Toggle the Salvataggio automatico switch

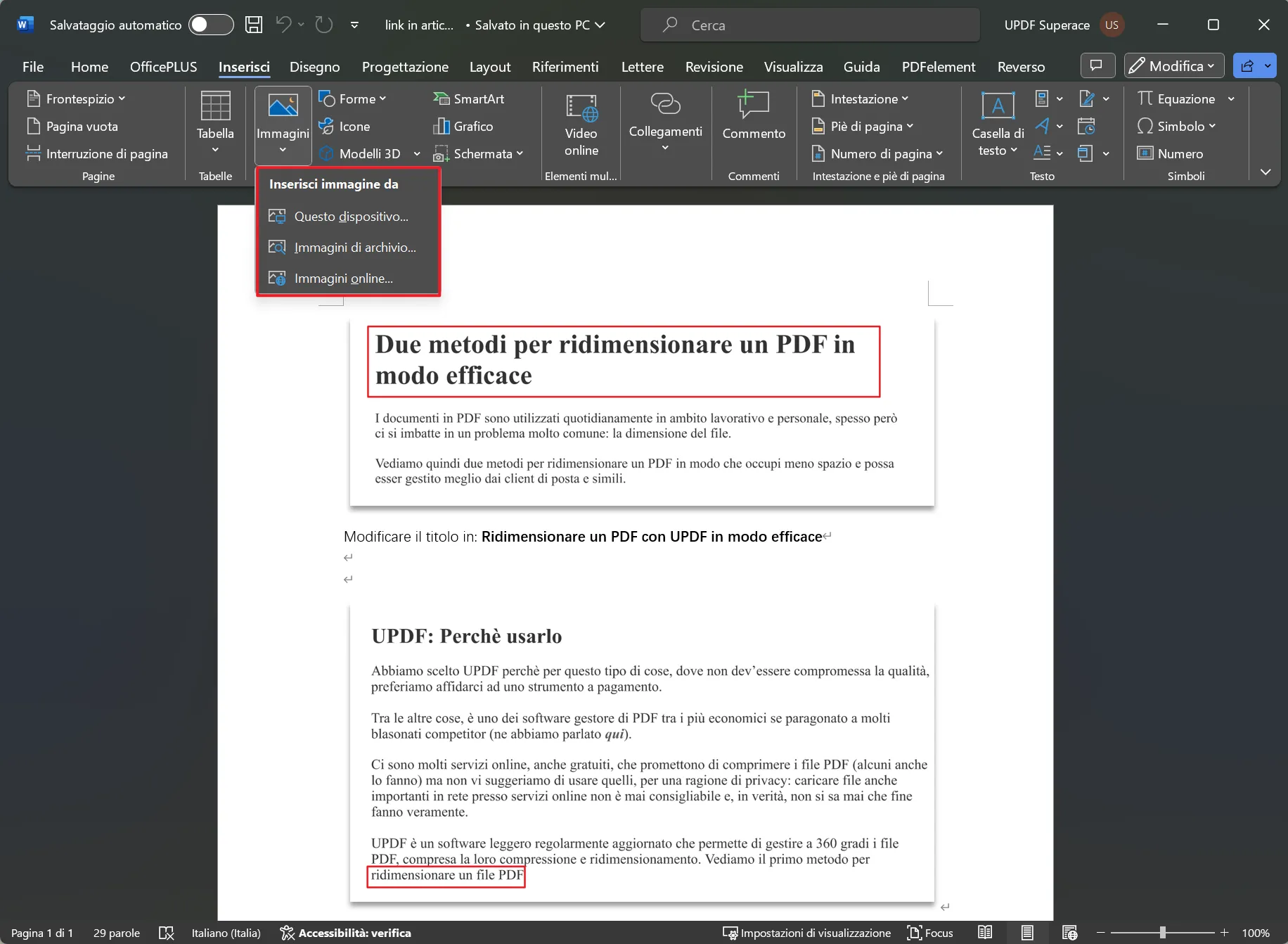click(211, 25)
